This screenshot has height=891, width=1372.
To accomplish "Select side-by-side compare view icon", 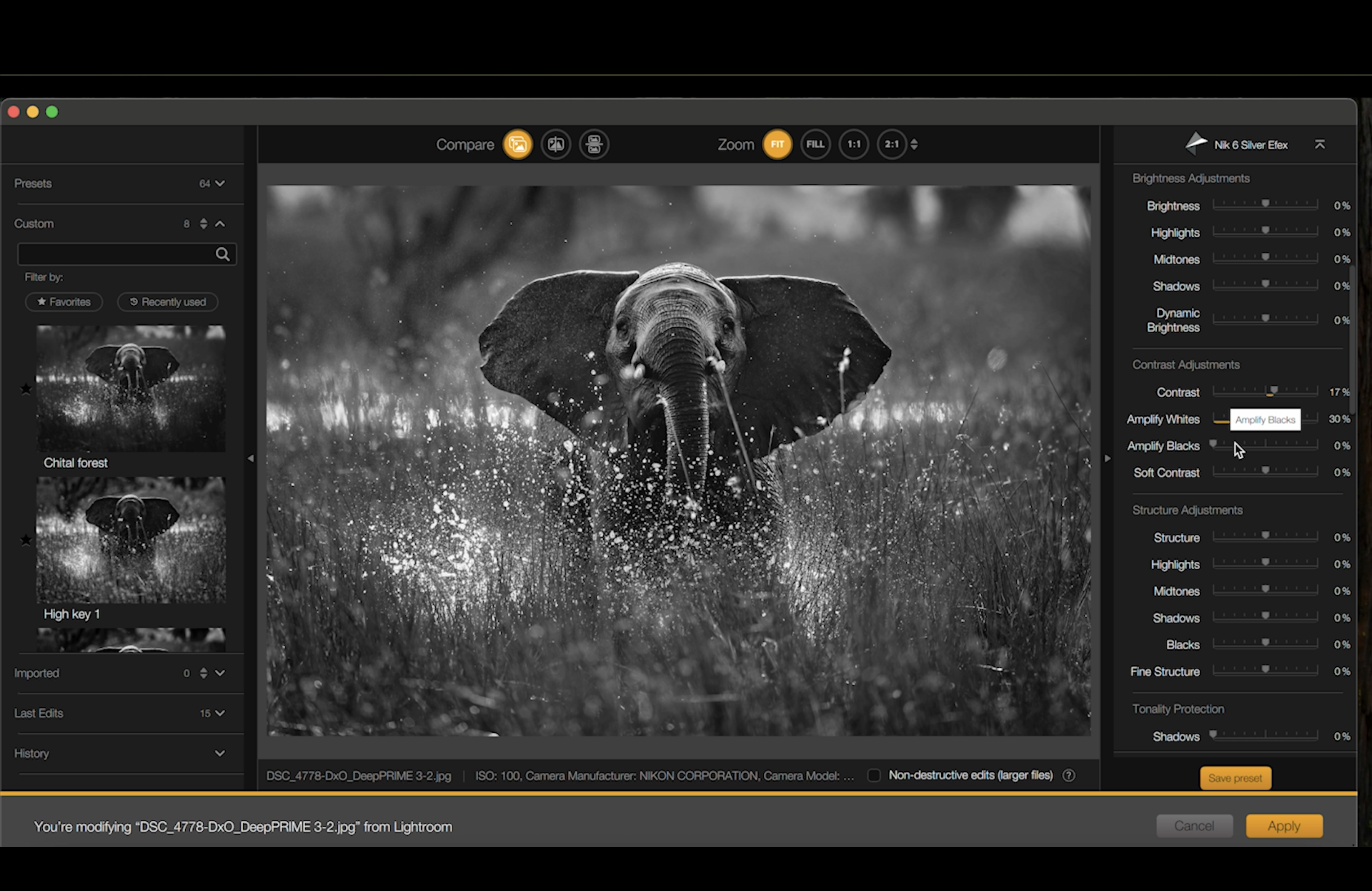I will pyautogui.click(x=594, y=144).
